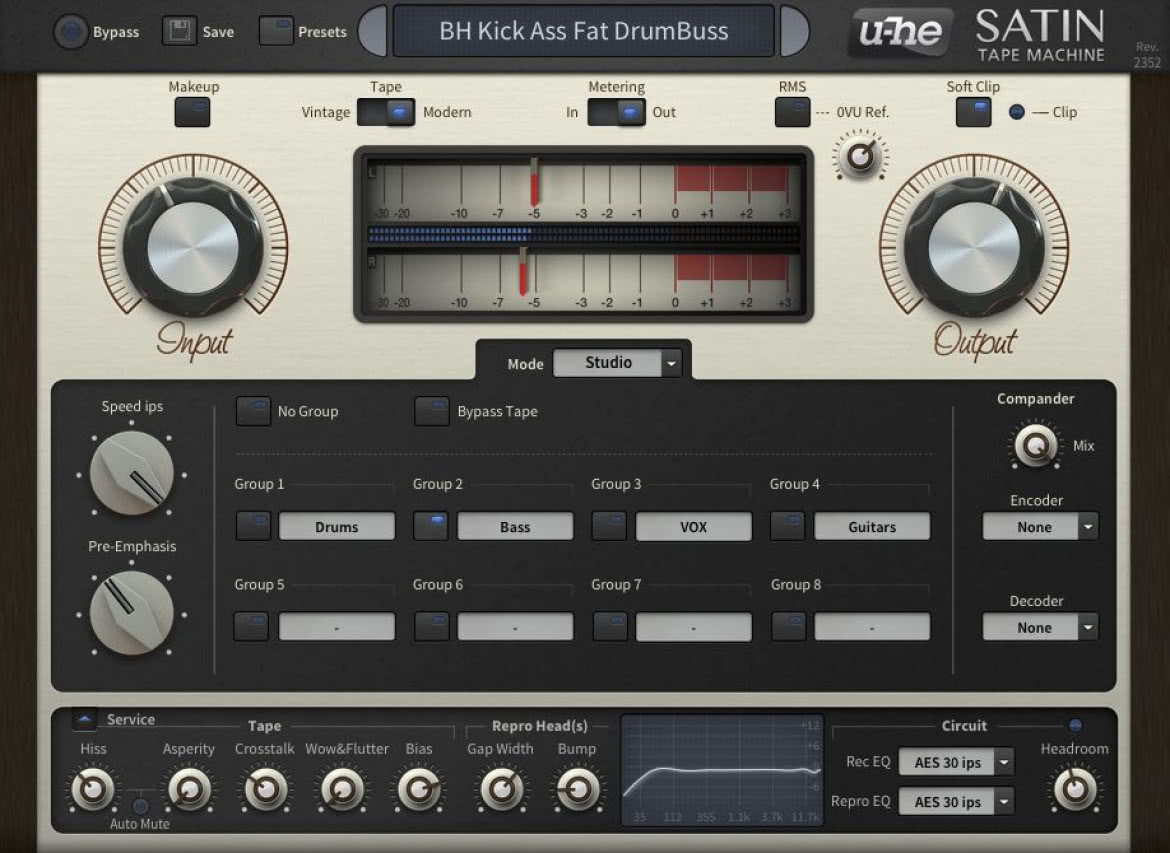Click the Pre-Emphasis knob
Screen dimensions: 1170x853
[132, 613]
